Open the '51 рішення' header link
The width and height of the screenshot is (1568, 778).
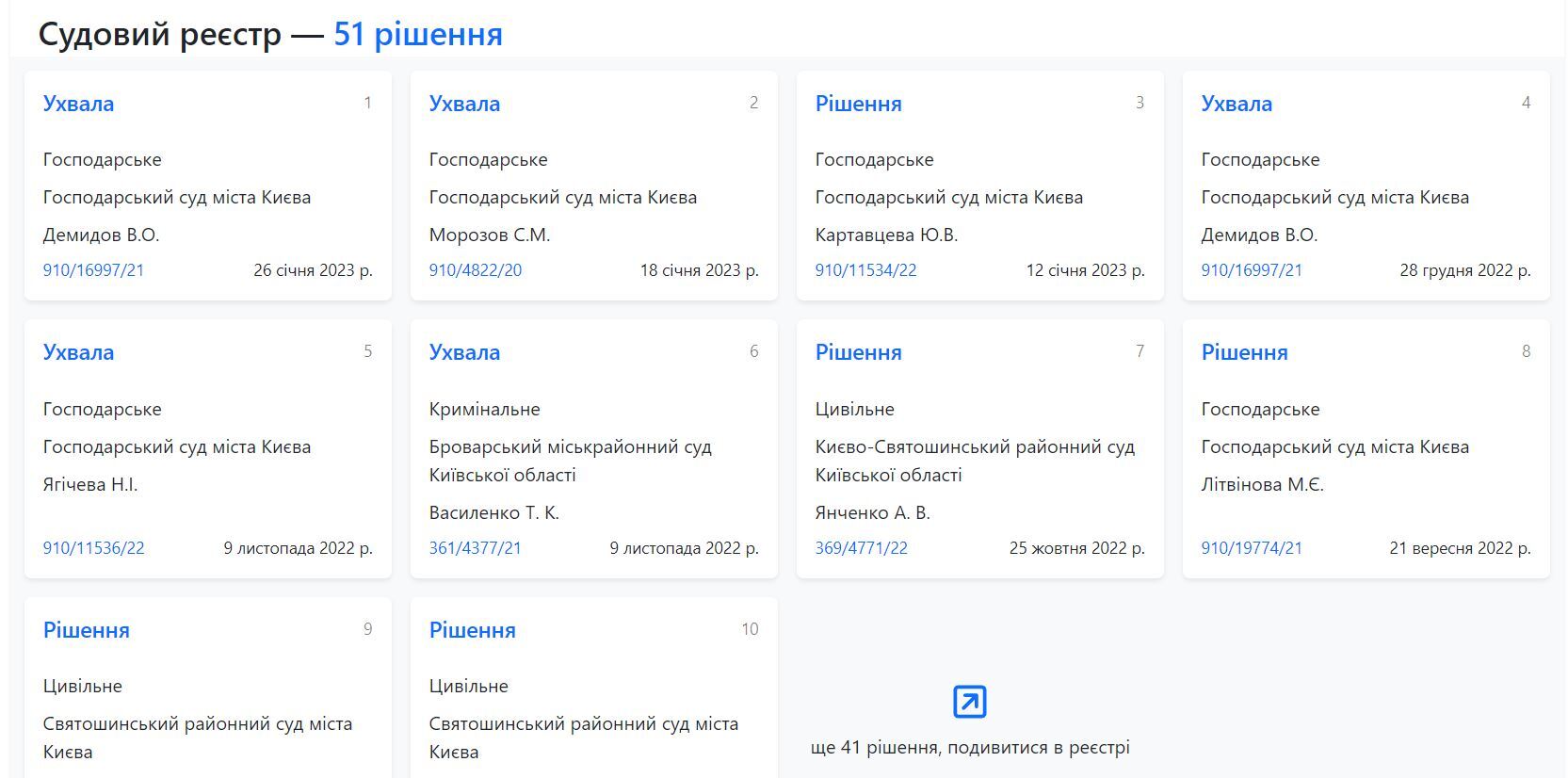point(418,34)
